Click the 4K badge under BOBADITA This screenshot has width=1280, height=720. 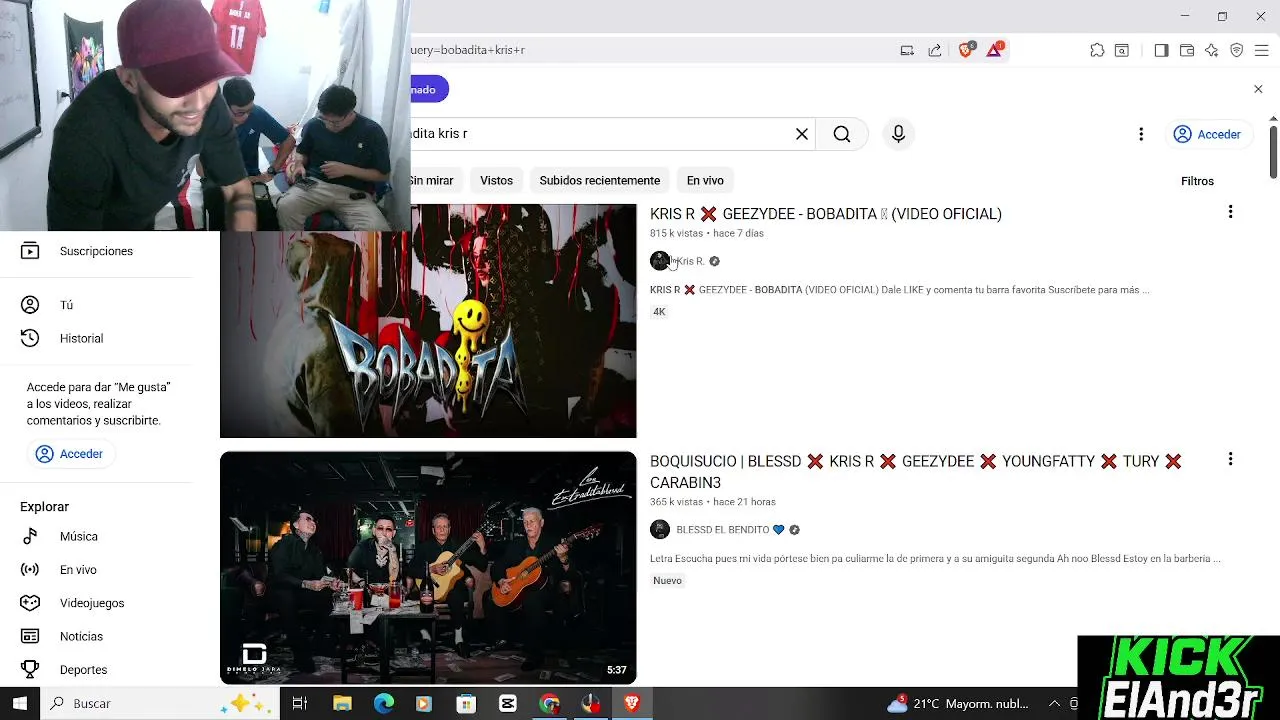[x=659, y=312]
